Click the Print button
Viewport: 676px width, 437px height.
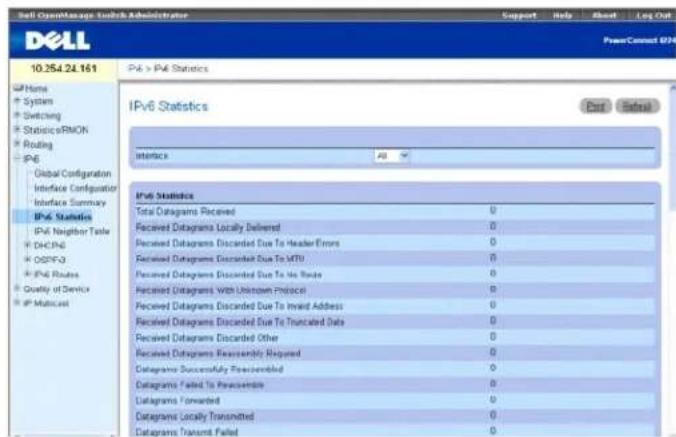[595, 106]
